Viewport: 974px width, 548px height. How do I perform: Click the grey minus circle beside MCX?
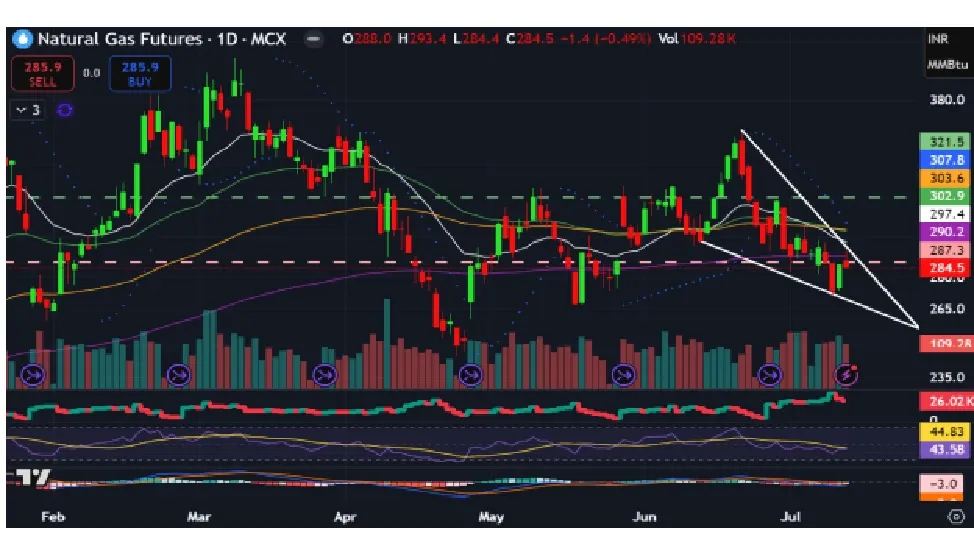point(314,39)
